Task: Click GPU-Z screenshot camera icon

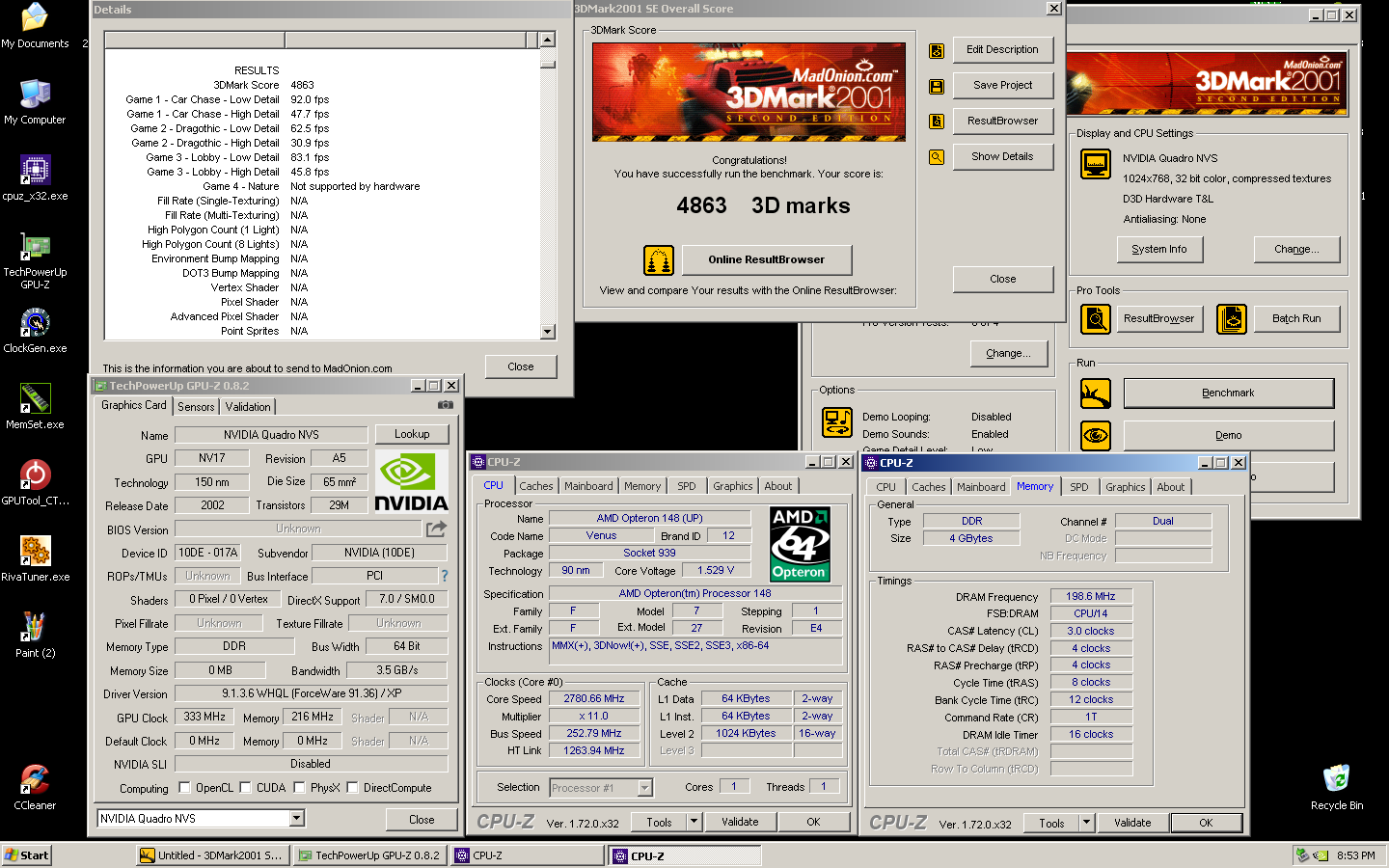Action: coord(446,405)
